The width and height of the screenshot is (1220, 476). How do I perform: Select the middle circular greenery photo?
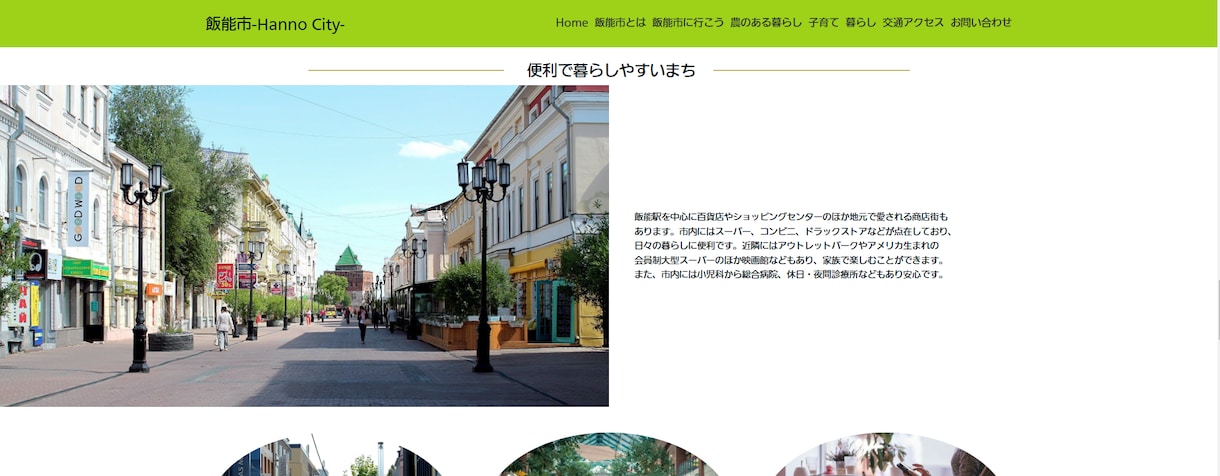608,455
